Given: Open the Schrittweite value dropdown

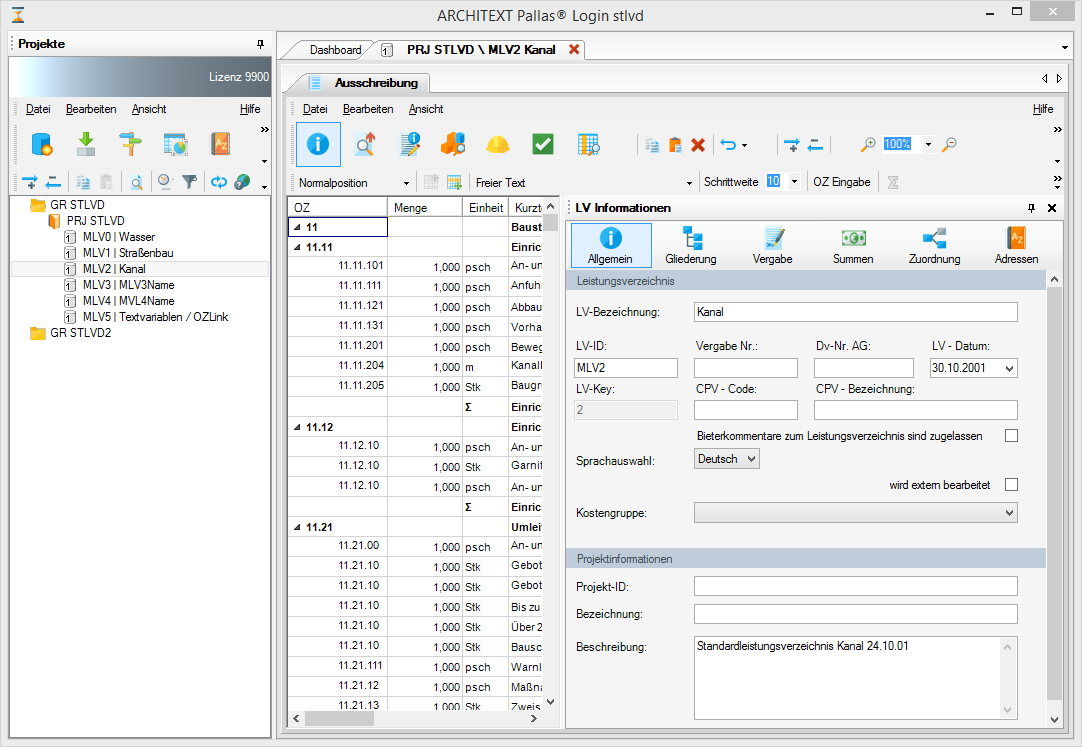Looking at the screenshot, I should [794, 181].
